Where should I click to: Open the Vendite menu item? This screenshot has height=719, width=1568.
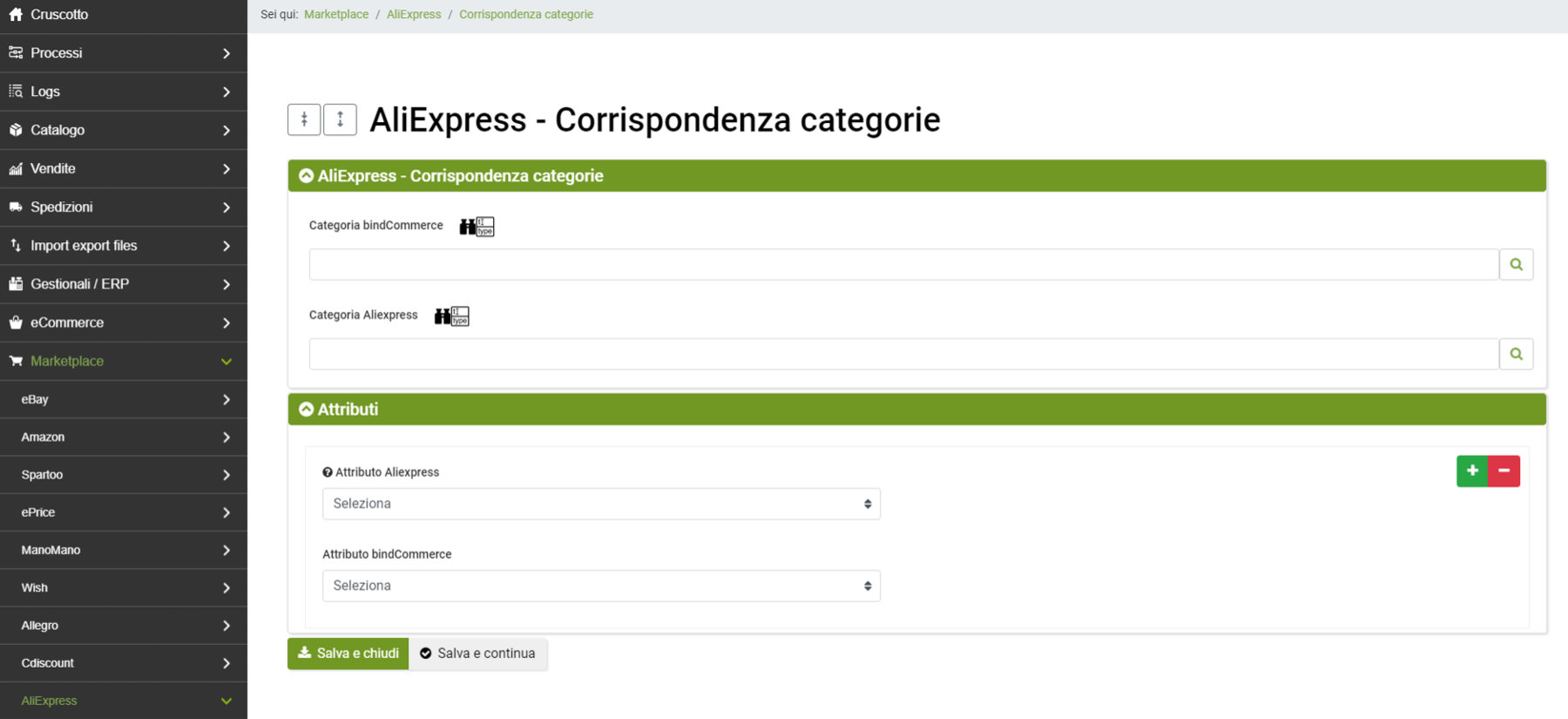click(x=124, y=168)
